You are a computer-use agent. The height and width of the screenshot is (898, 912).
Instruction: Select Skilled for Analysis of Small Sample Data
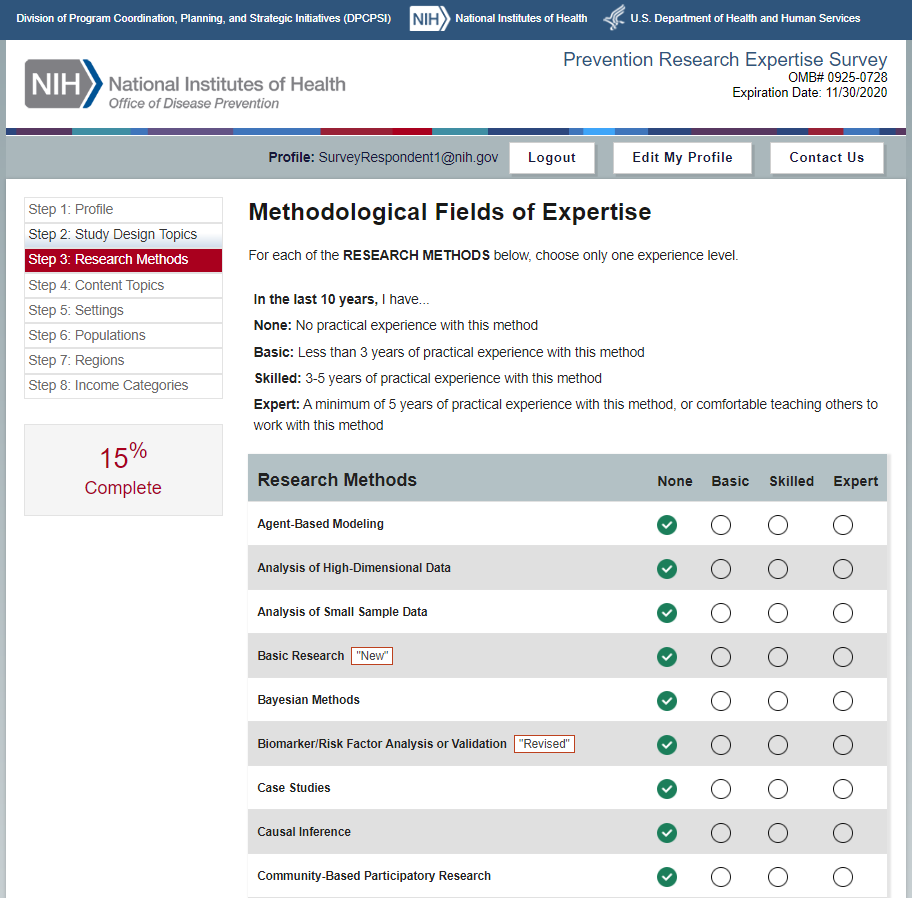pyautogui.click(x=778, y=613)
